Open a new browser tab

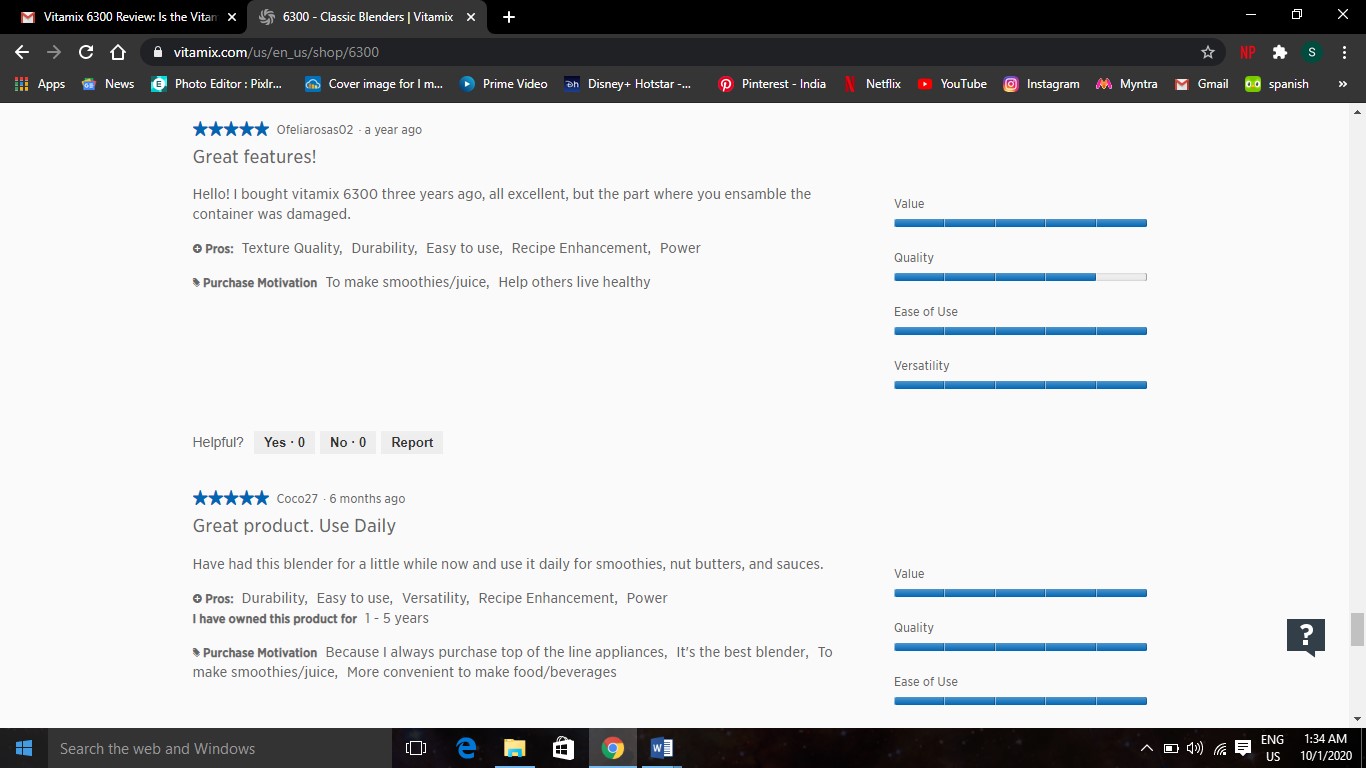[x=509, y=17]
